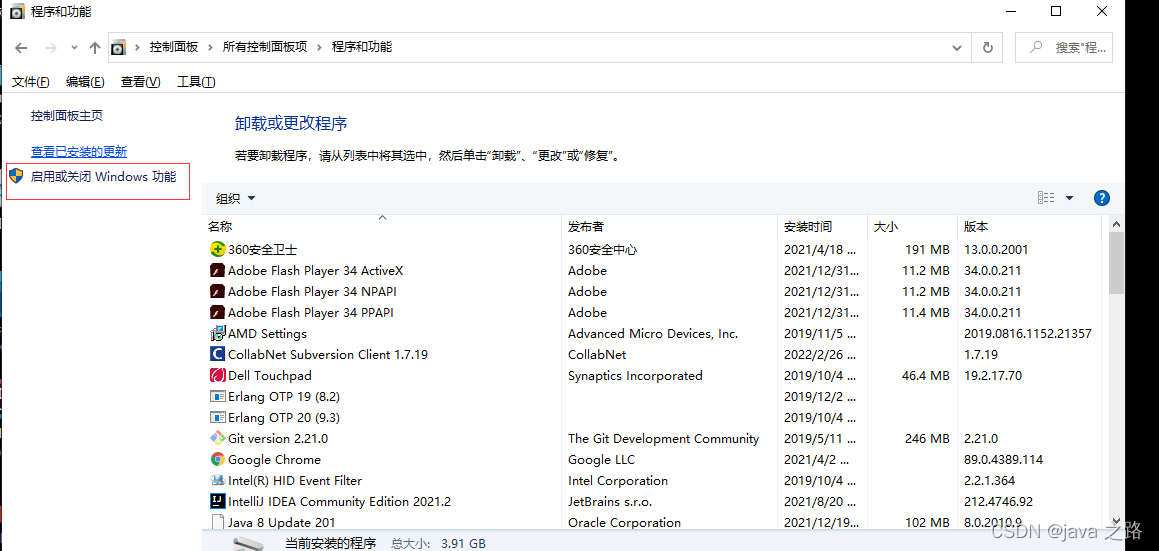Image resolution: width=1159 pixels, height=551 pixels.
Task: Click the Oracle Corporation publisher cell
Action: pyautogui.click(x=624, y=522)
